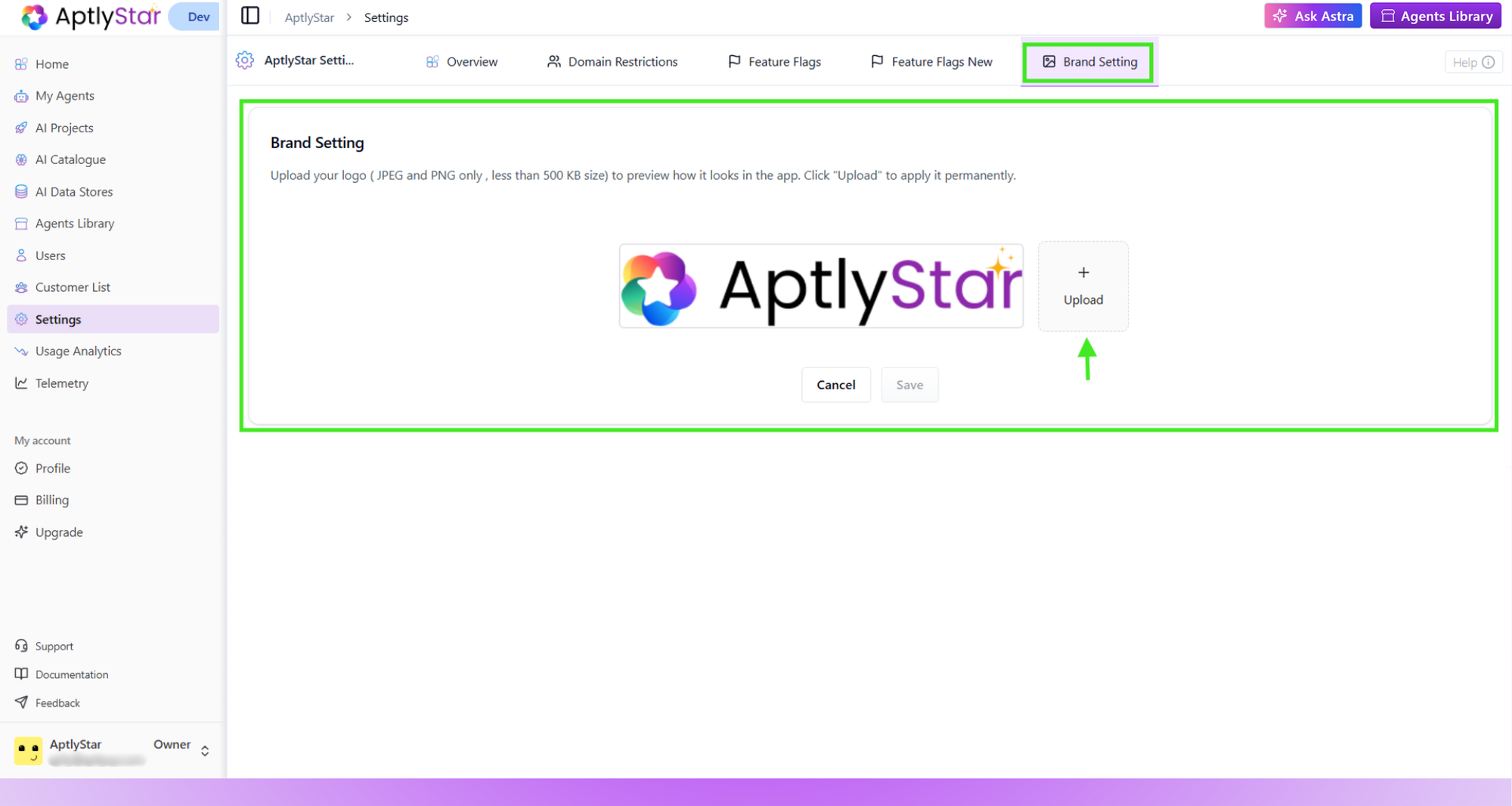
Task: View Usage Analytics
Action: pyautogui.click(x=78, y=350)
